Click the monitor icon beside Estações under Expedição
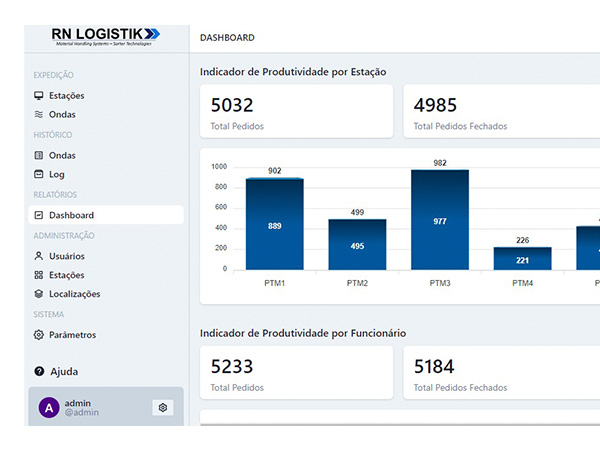This screenshot has height=450, width=600. point(39,95)
